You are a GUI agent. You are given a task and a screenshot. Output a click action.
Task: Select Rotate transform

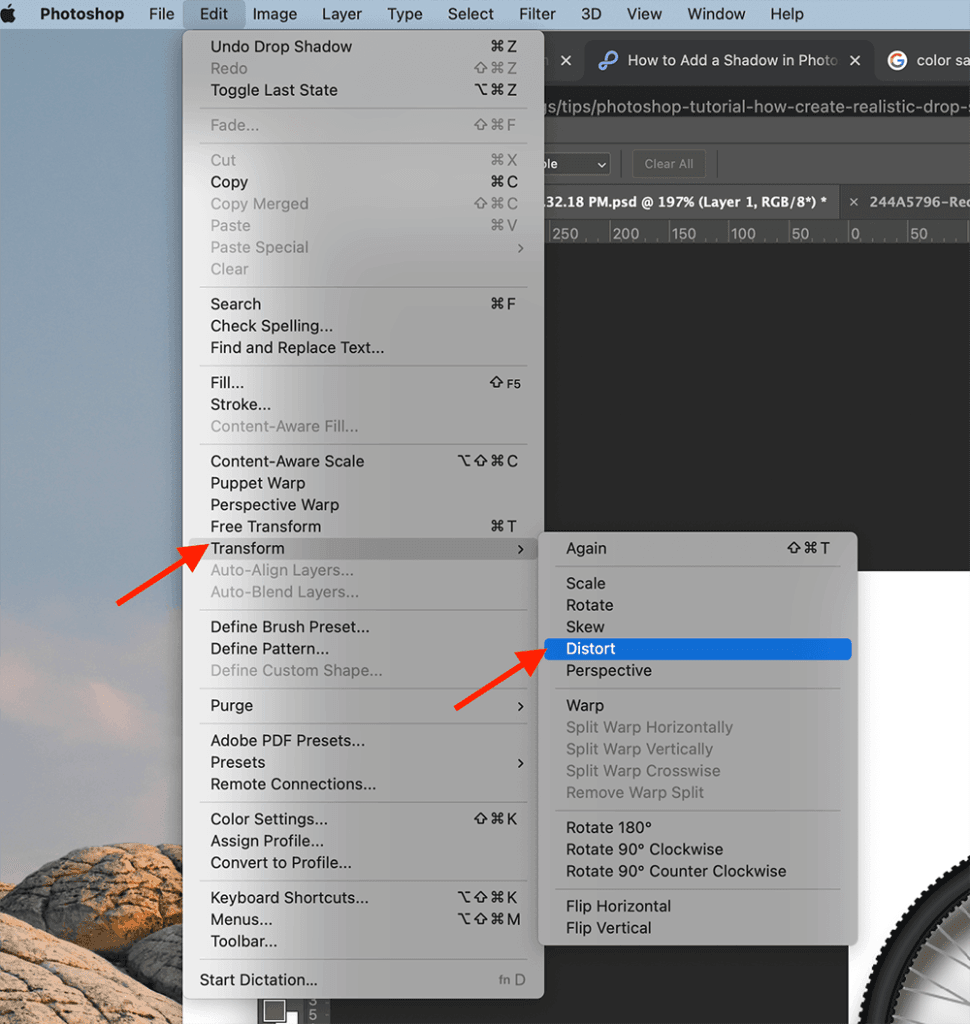coord(698,605)
